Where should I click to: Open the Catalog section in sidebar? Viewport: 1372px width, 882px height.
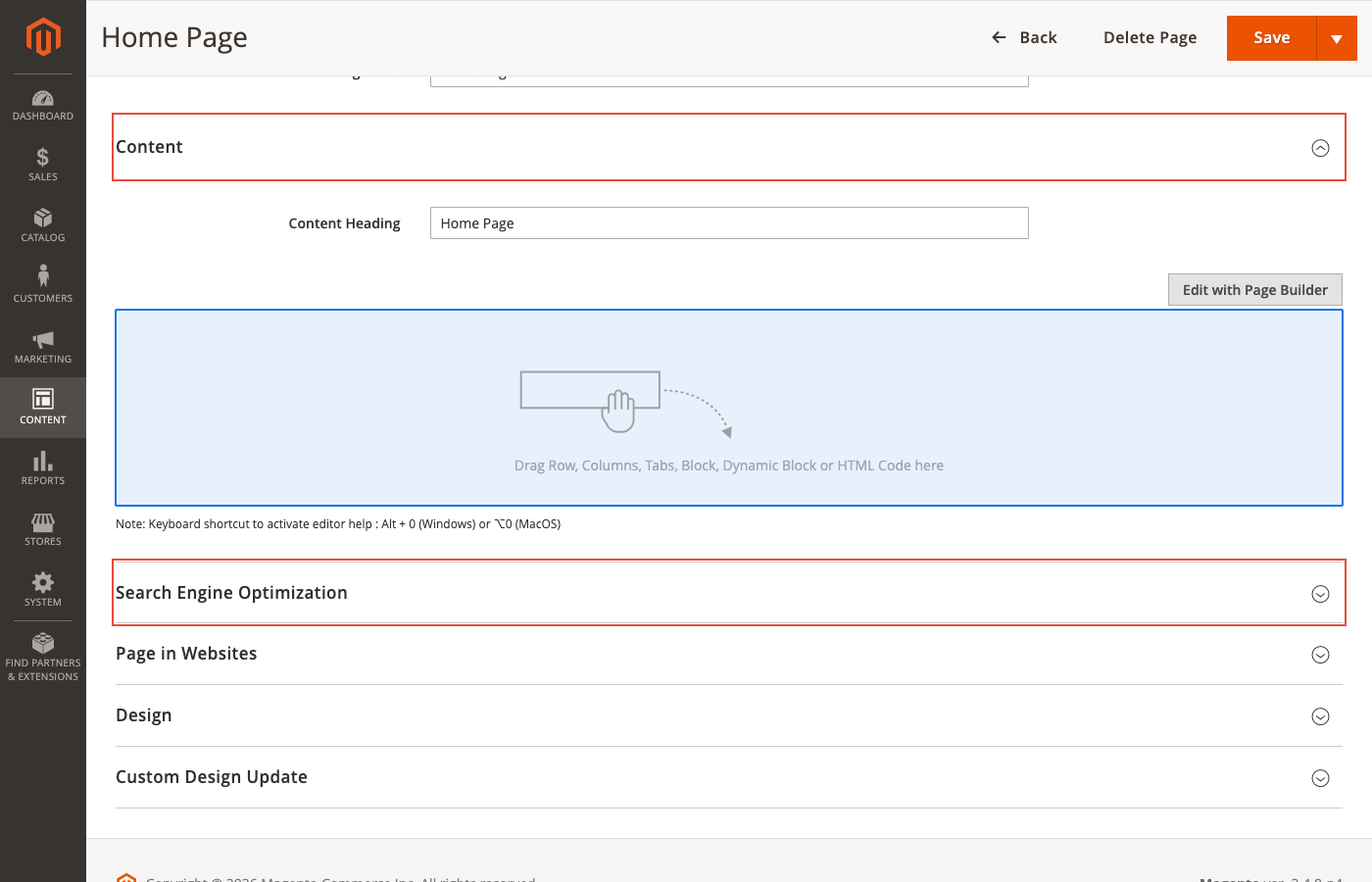43,225
